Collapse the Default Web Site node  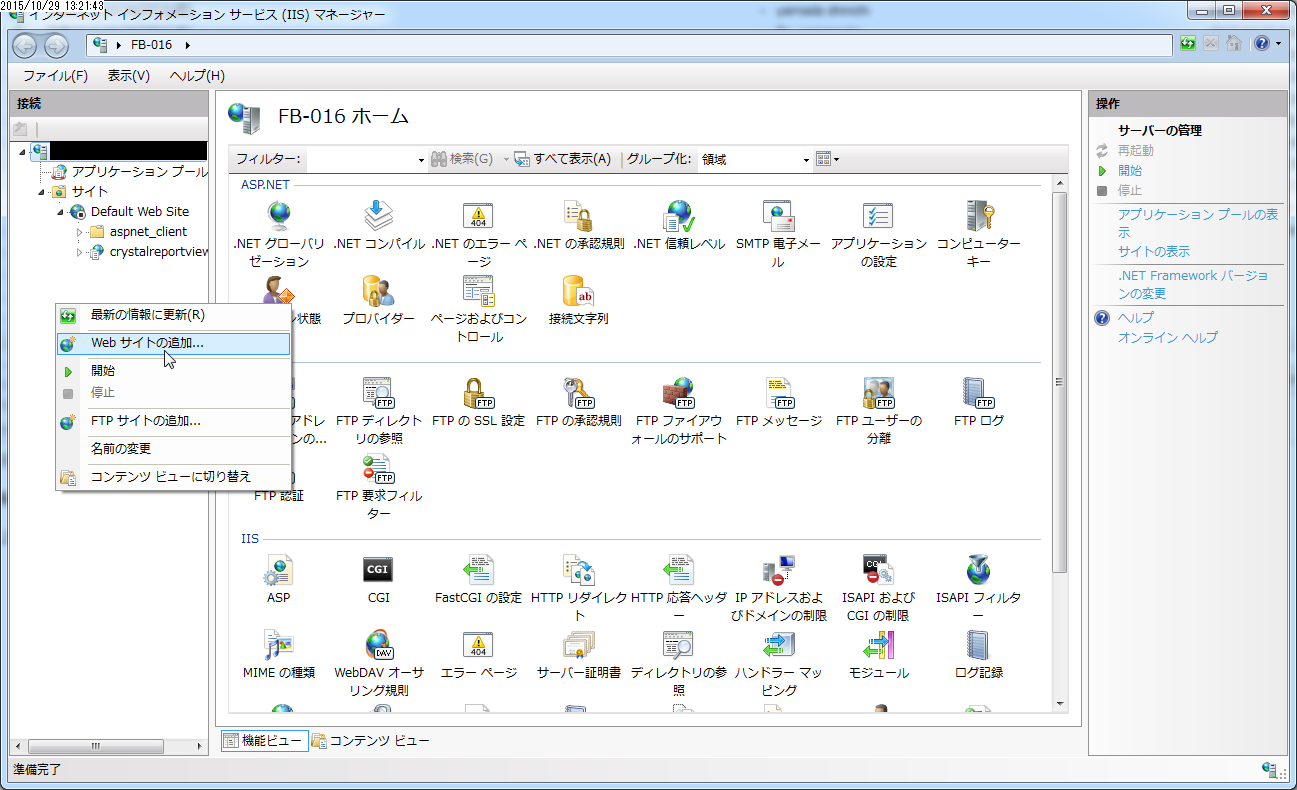pos(61,212)
